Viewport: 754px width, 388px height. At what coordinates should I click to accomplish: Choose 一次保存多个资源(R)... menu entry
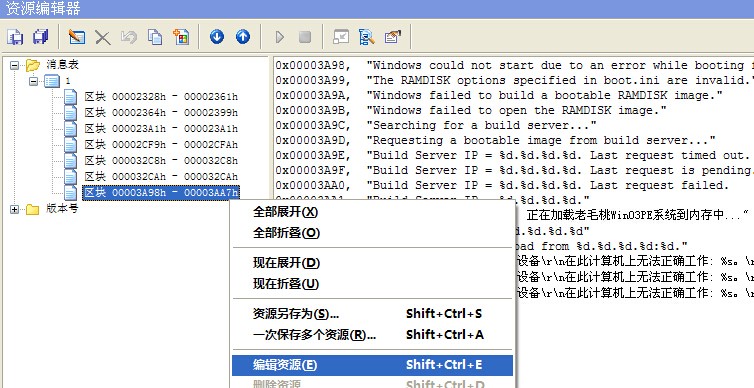pyautogui.click(x=373, y=335)
